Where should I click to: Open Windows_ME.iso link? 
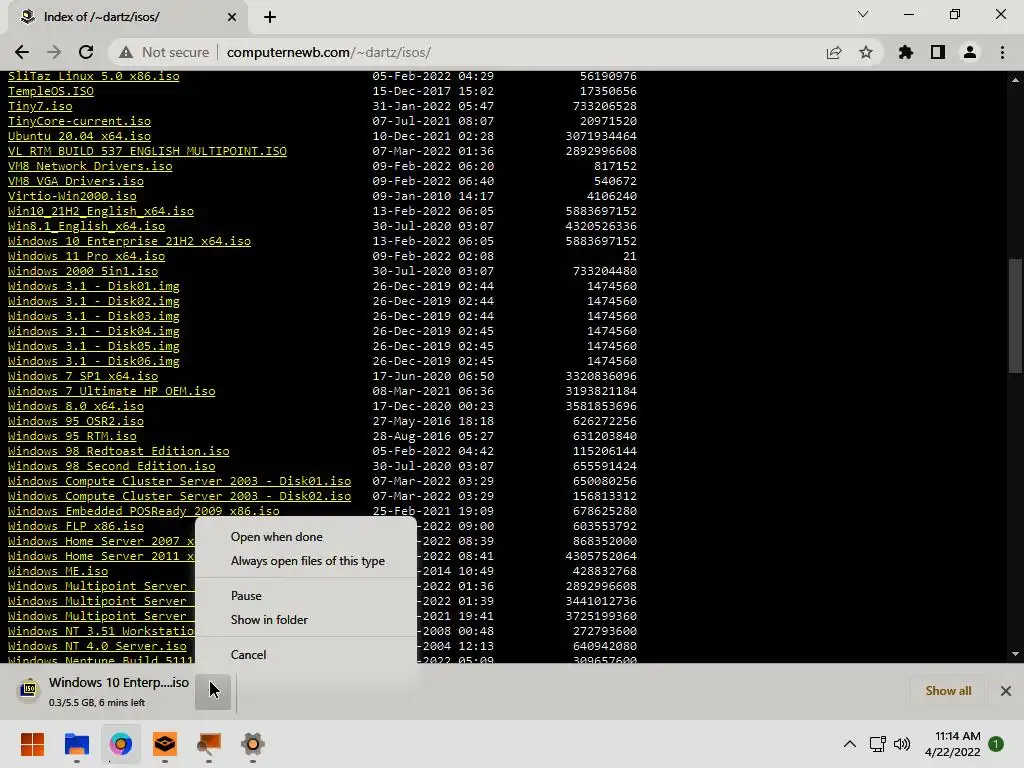click(x=57, y=572)
